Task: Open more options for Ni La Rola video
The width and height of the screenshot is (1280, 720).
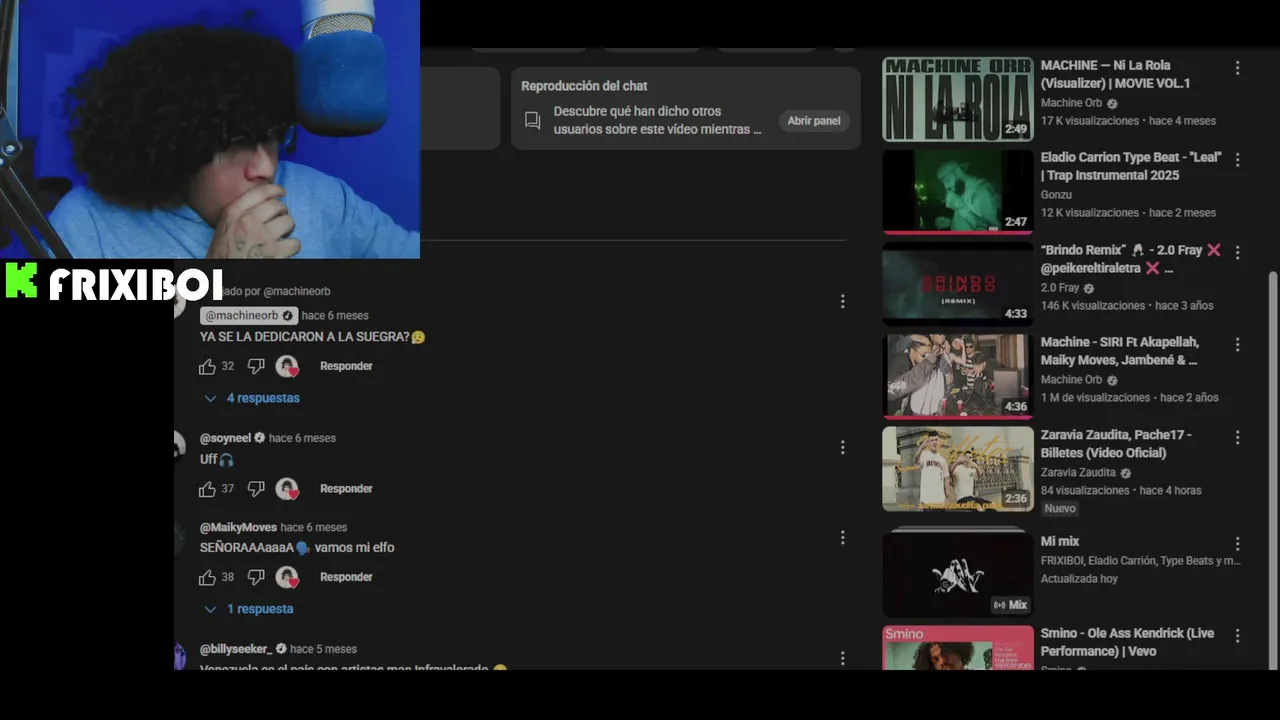Action: click(1237, 68)
